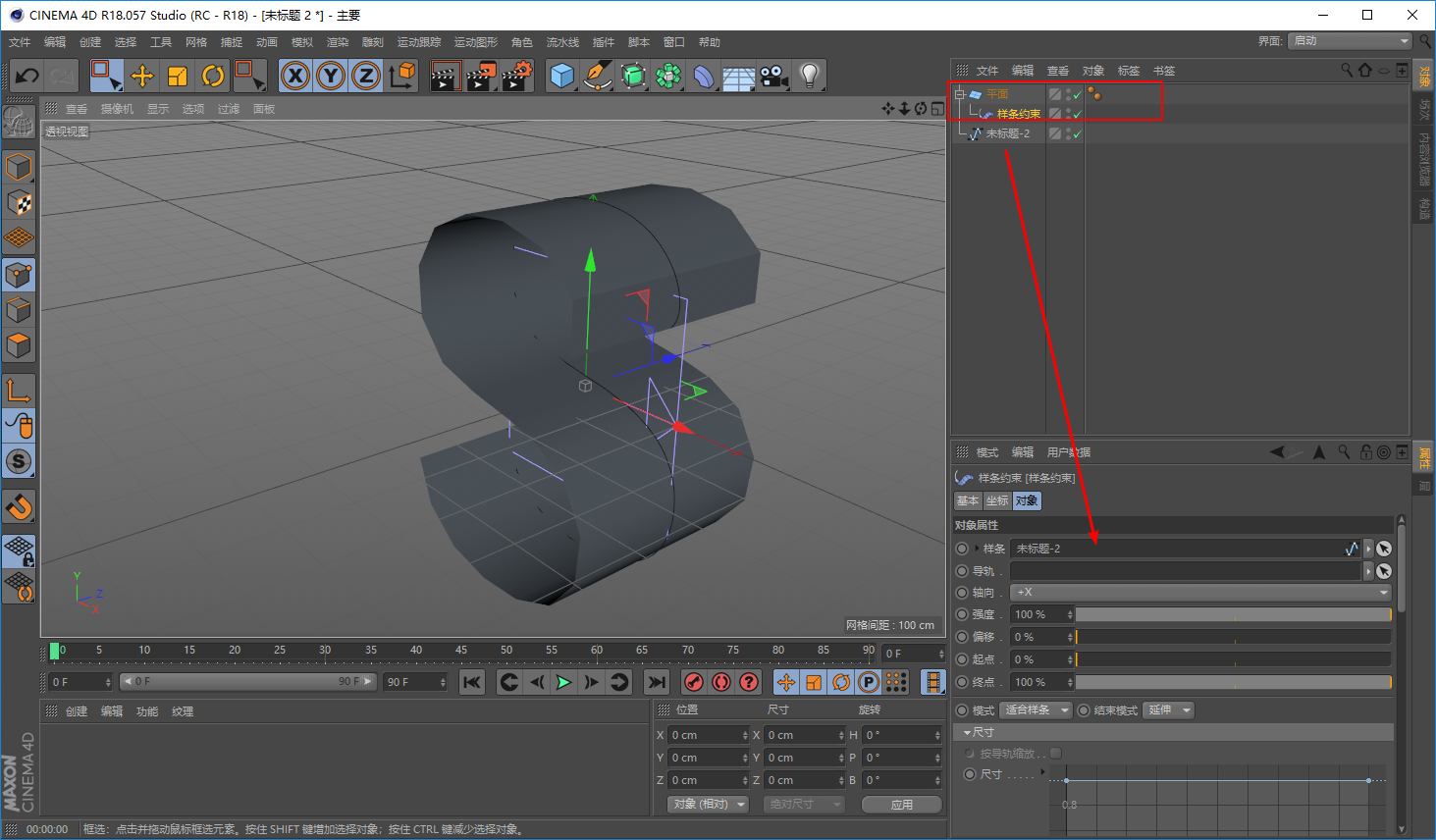Open the 运动图形 menu
1436x840 pixels.
point(476,42)
